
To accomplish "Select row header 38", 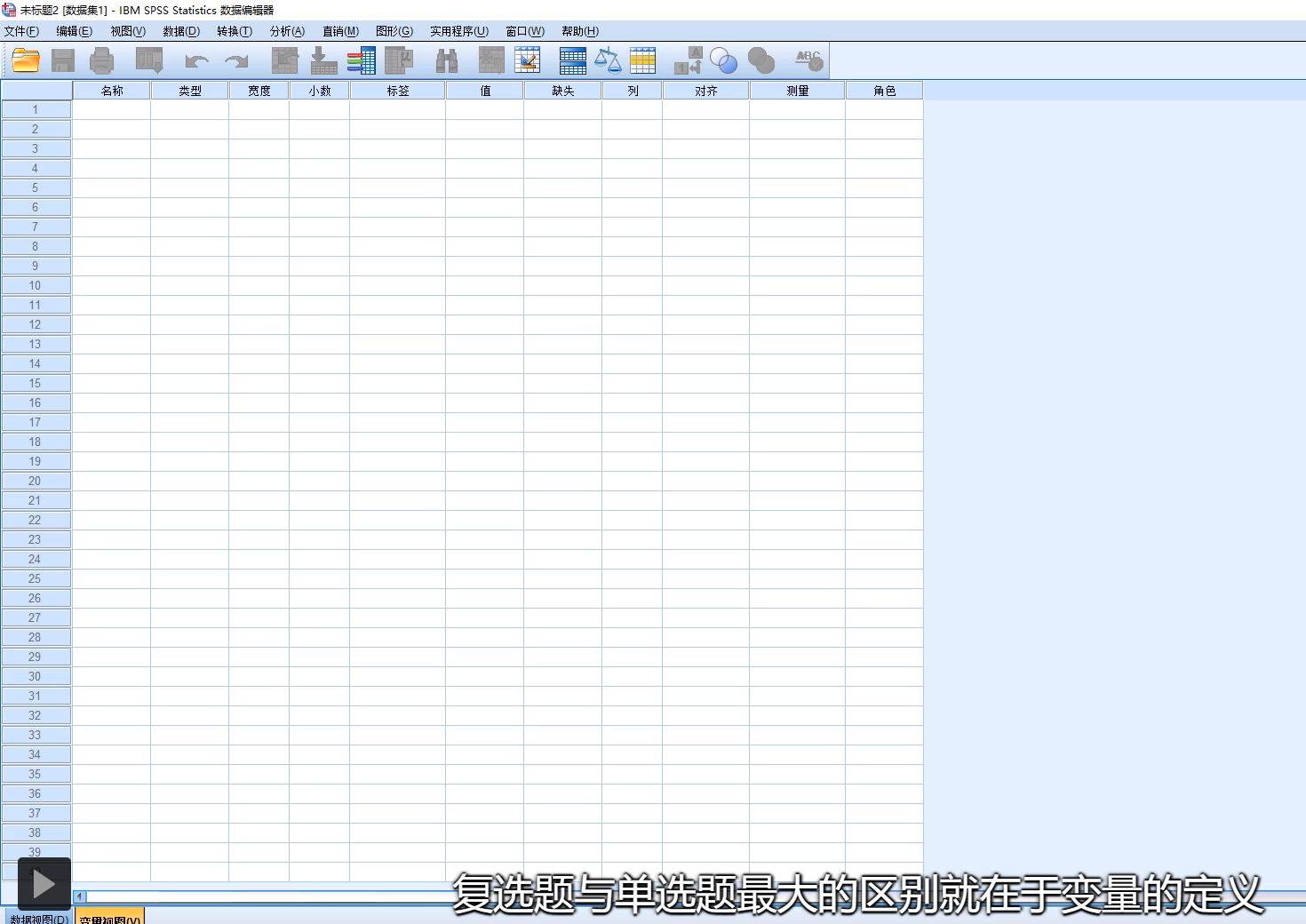I will (36, 832).
